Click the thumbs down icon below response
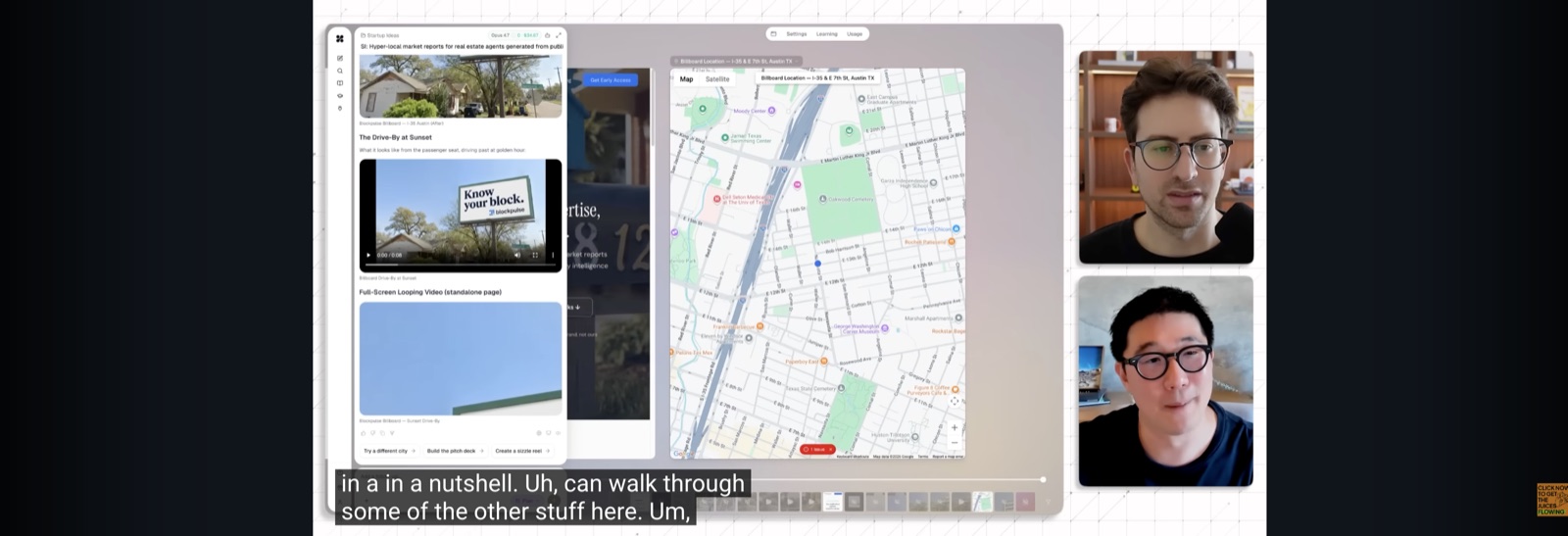 pyautogui.click(x=371, y=432)
